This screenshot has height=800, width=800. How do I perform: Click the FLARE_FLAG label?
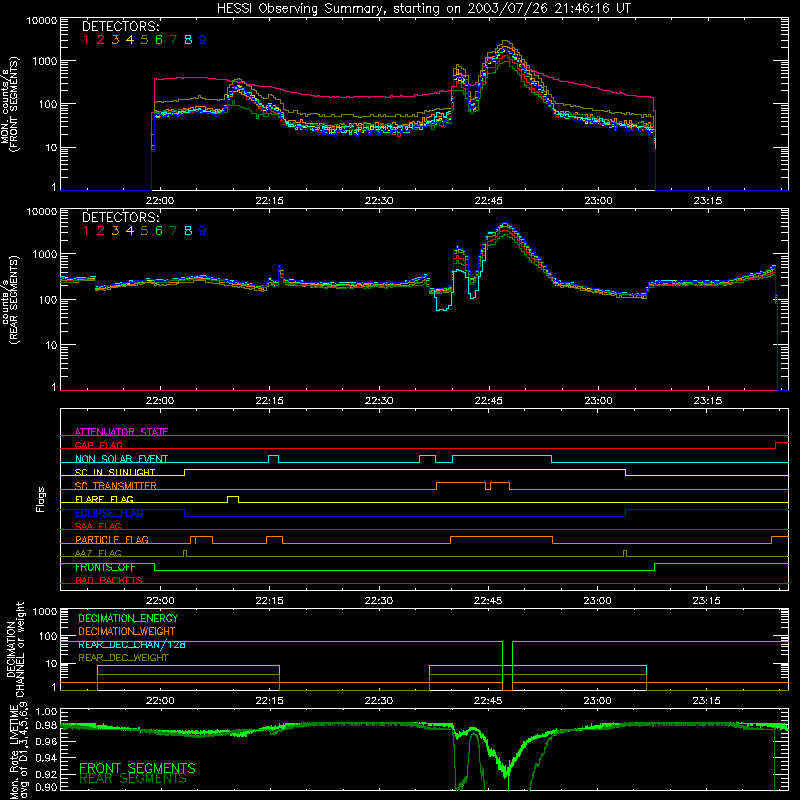point(104,499)
